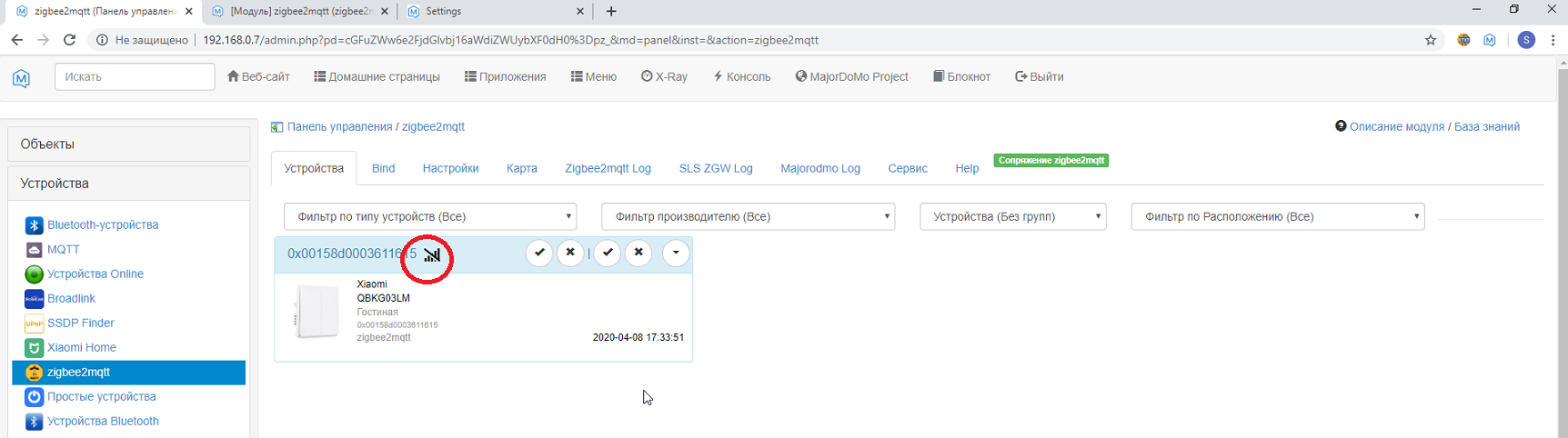Click the Broadlink icon in sidebar
Viewport: 1568px width, 438px height.
point(34,299)
